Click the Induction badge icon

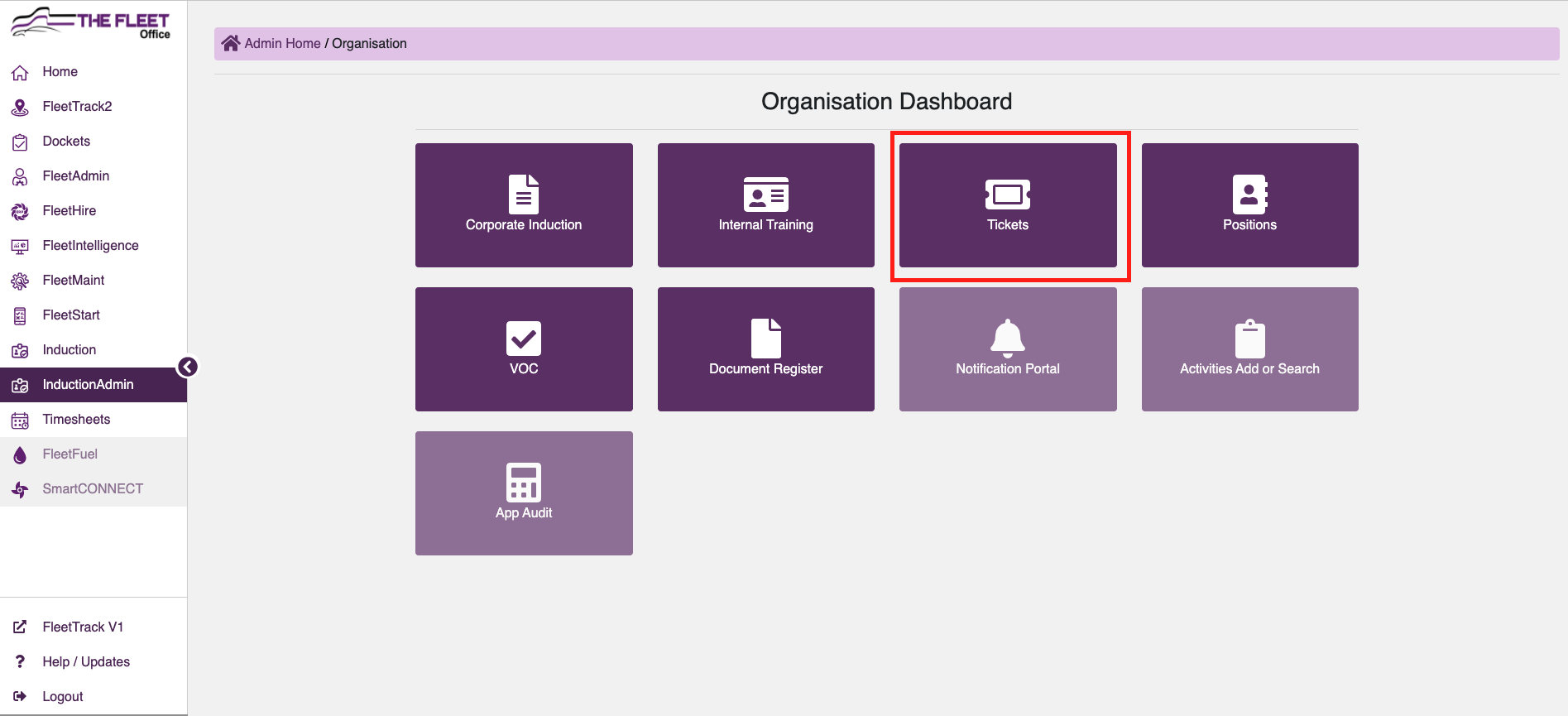click(20, 351)
